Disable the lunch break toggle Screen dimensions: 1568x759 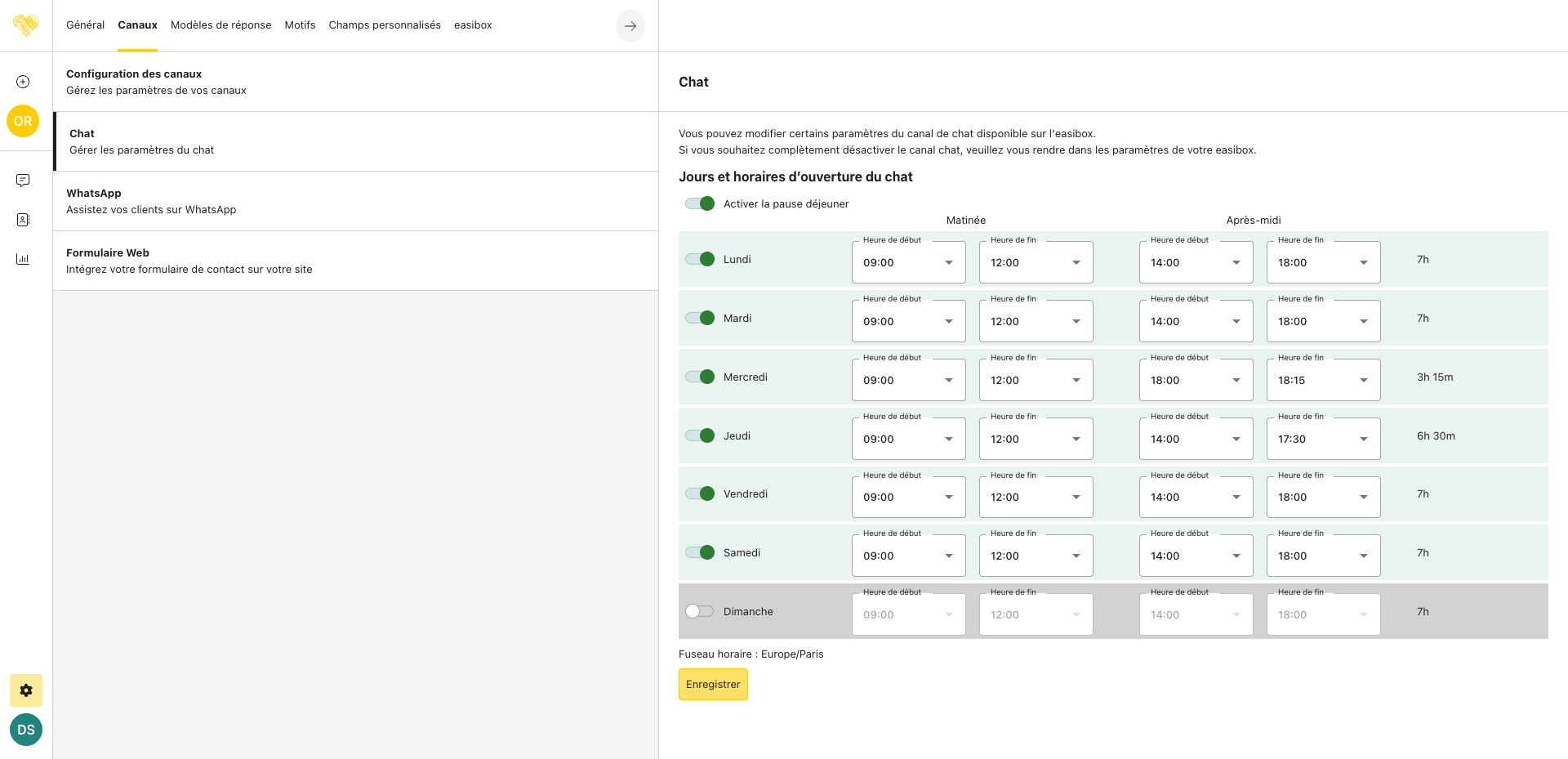click(x=700, y=203)
